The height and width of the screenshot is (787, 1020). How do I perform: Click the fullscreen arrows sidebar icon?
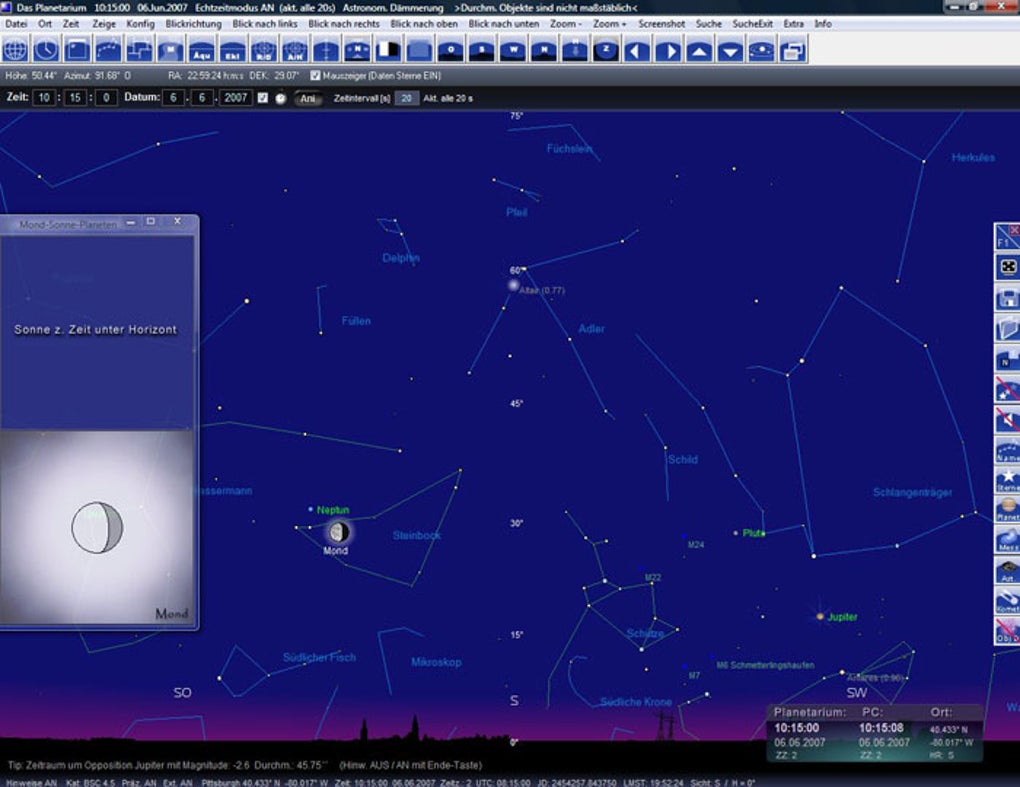coord(1007,267)
